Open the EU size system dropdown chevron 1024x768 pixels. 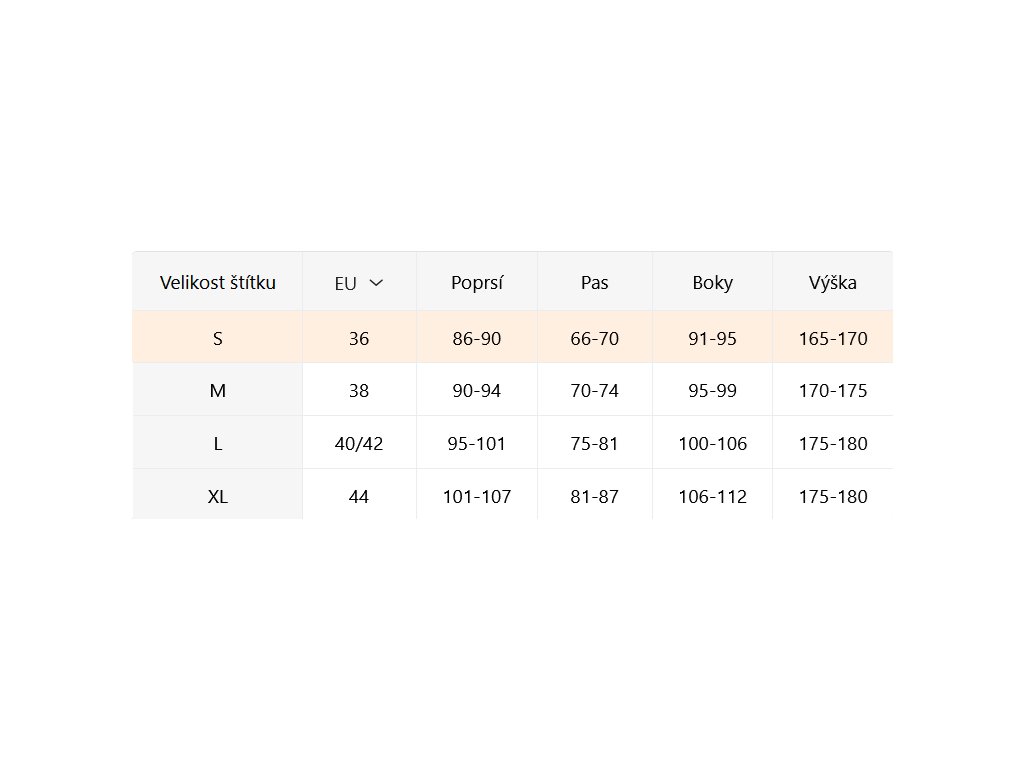click(376, 283)
